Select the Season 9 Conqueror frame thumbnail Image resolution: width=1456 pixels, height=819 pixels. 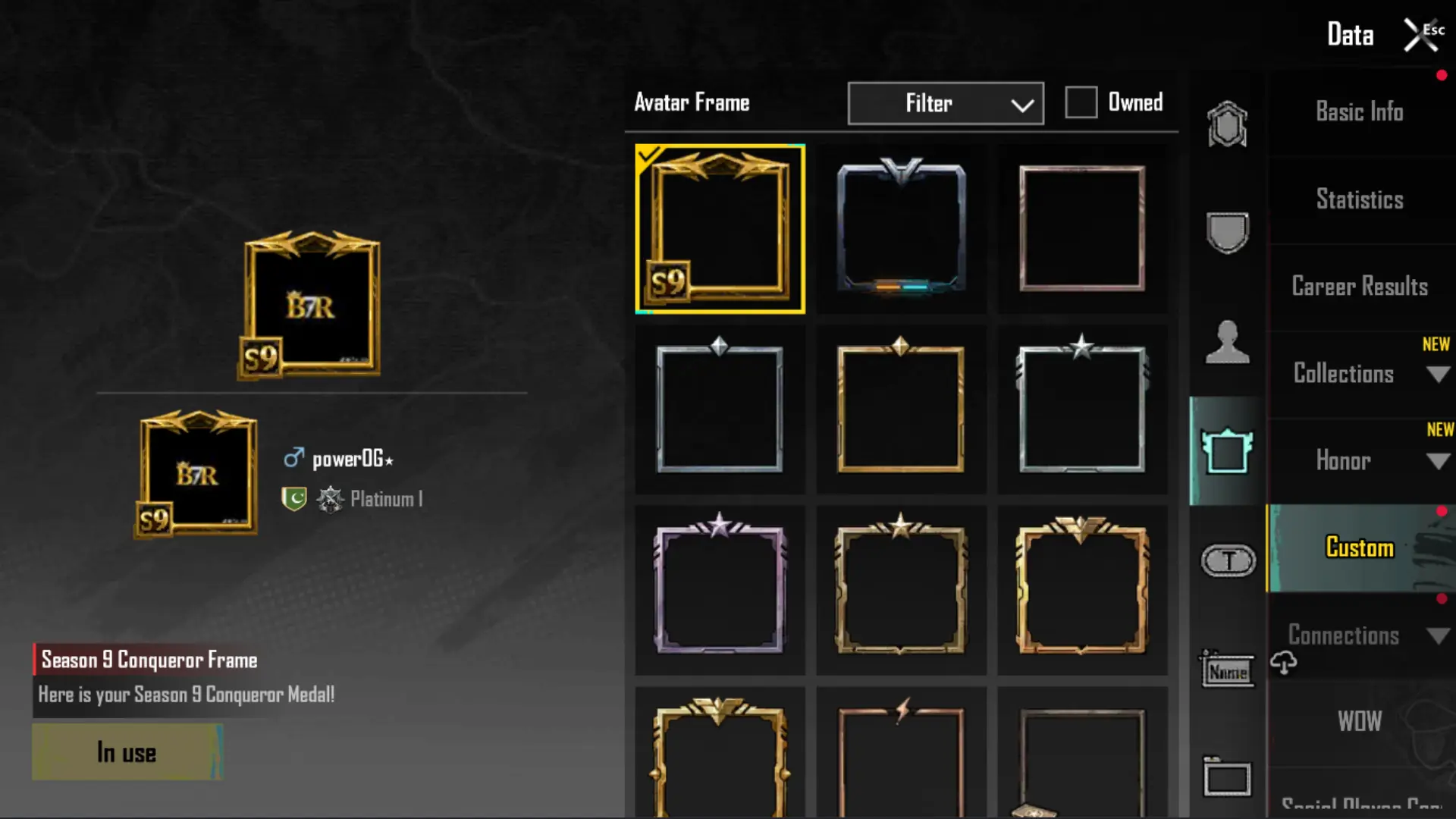pyautogui.click(x=720, y=228)
